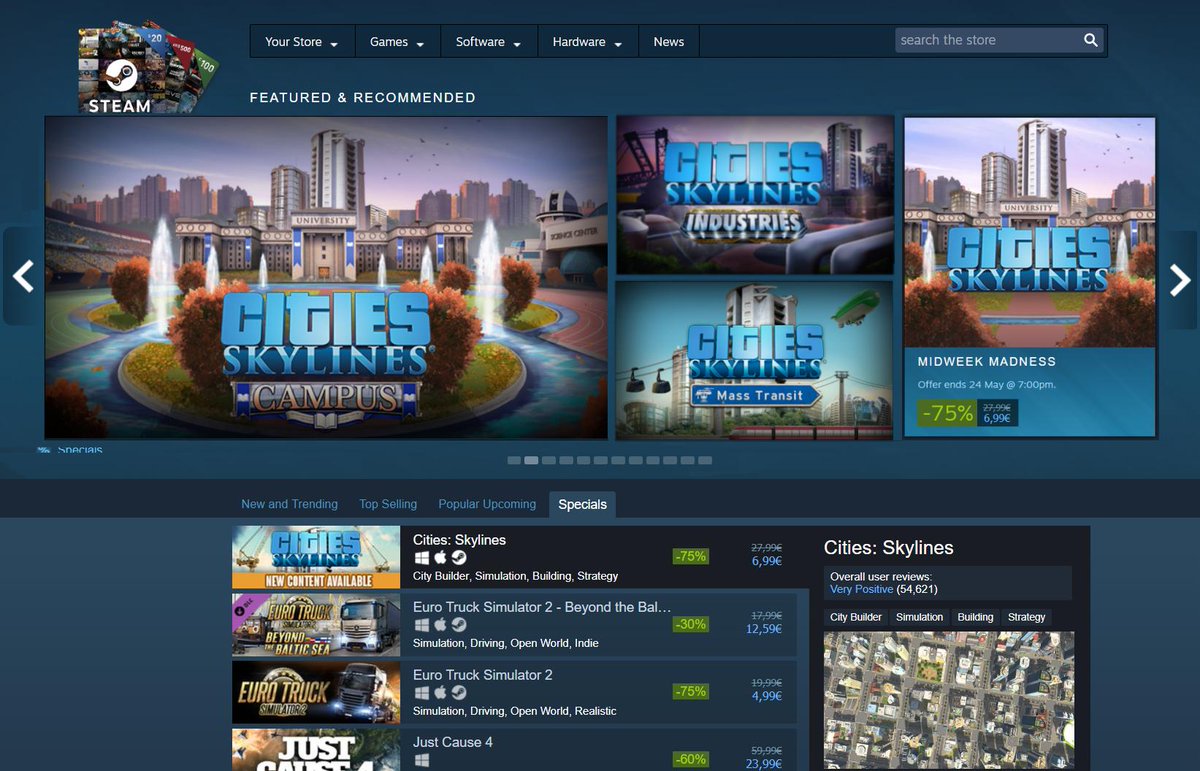The height and width of the screenshot is (771, 1200).
Task: Go to previous featured carousel item
Action: pyautogui.click(x=23, y=276)
